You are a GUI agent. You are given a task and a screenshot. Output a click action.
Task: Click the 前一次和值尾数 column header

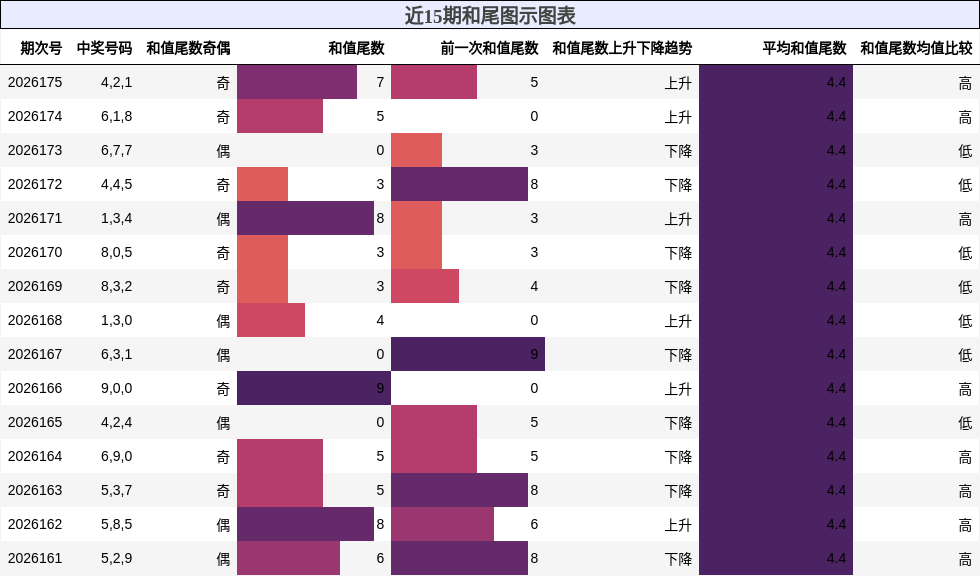(x=489, y=48)
